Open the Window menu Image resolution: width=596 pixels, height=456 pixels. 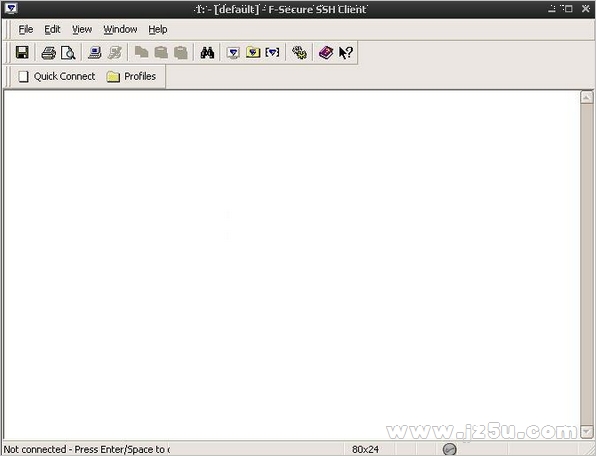[x=120, y=29]
